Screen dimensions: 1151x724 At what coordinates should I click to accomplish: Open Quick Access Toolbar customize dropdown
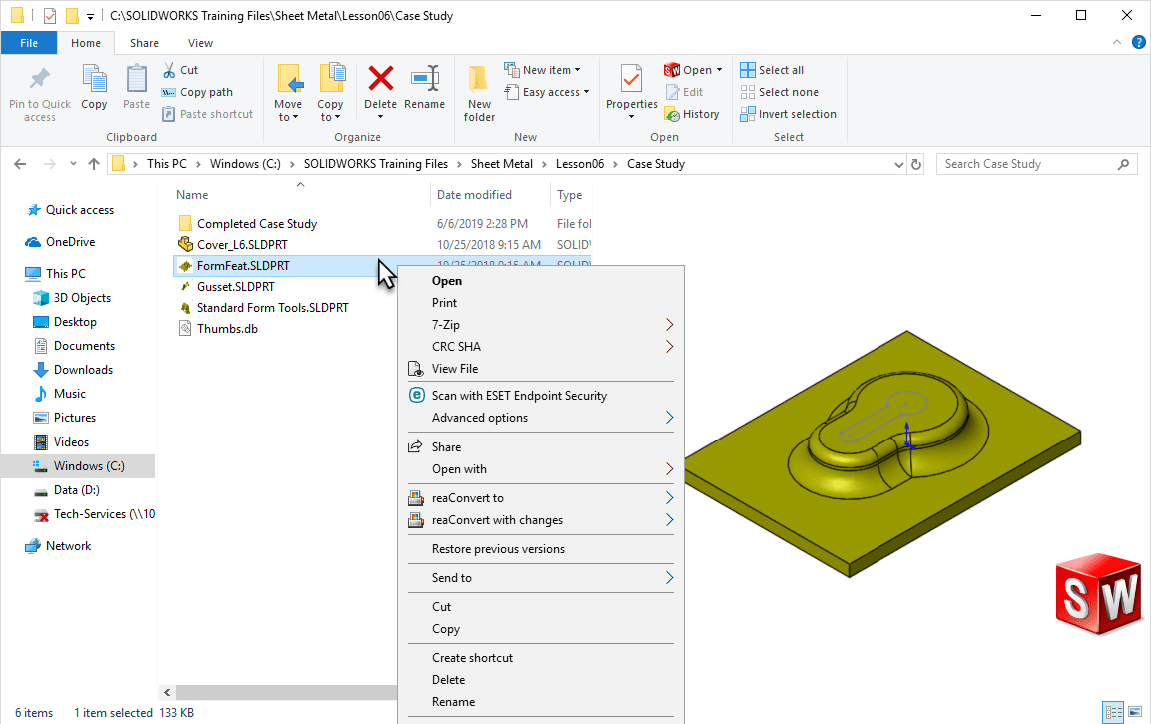pyautogui.click(x=90, y=15)
